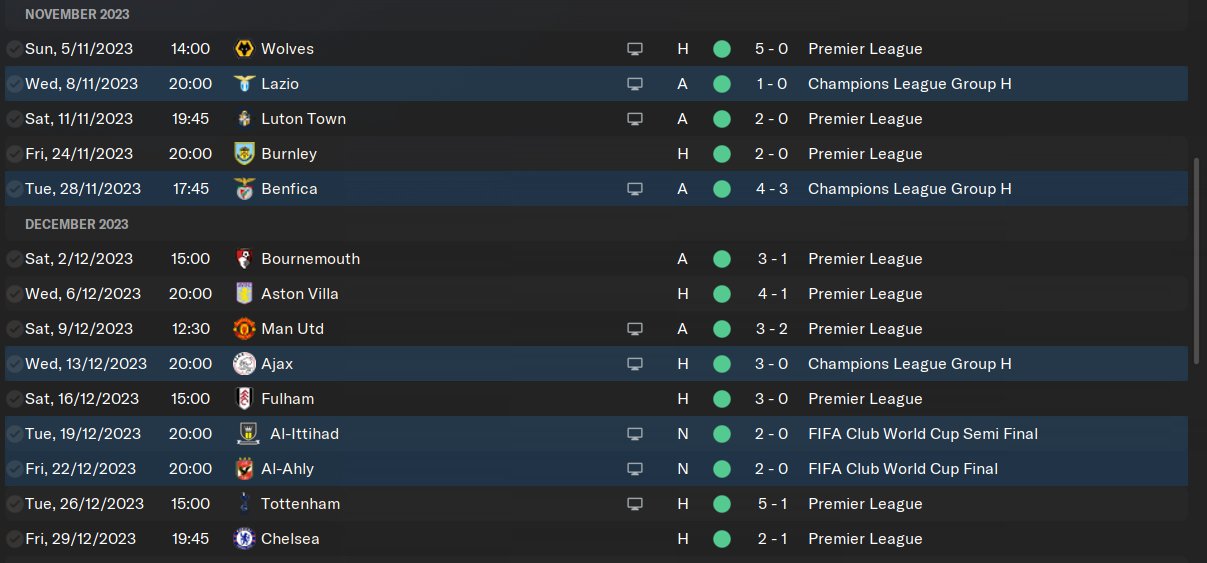Click the green win indicator for Burnley
Screen dimensions: 1207x563
[722, 154]
